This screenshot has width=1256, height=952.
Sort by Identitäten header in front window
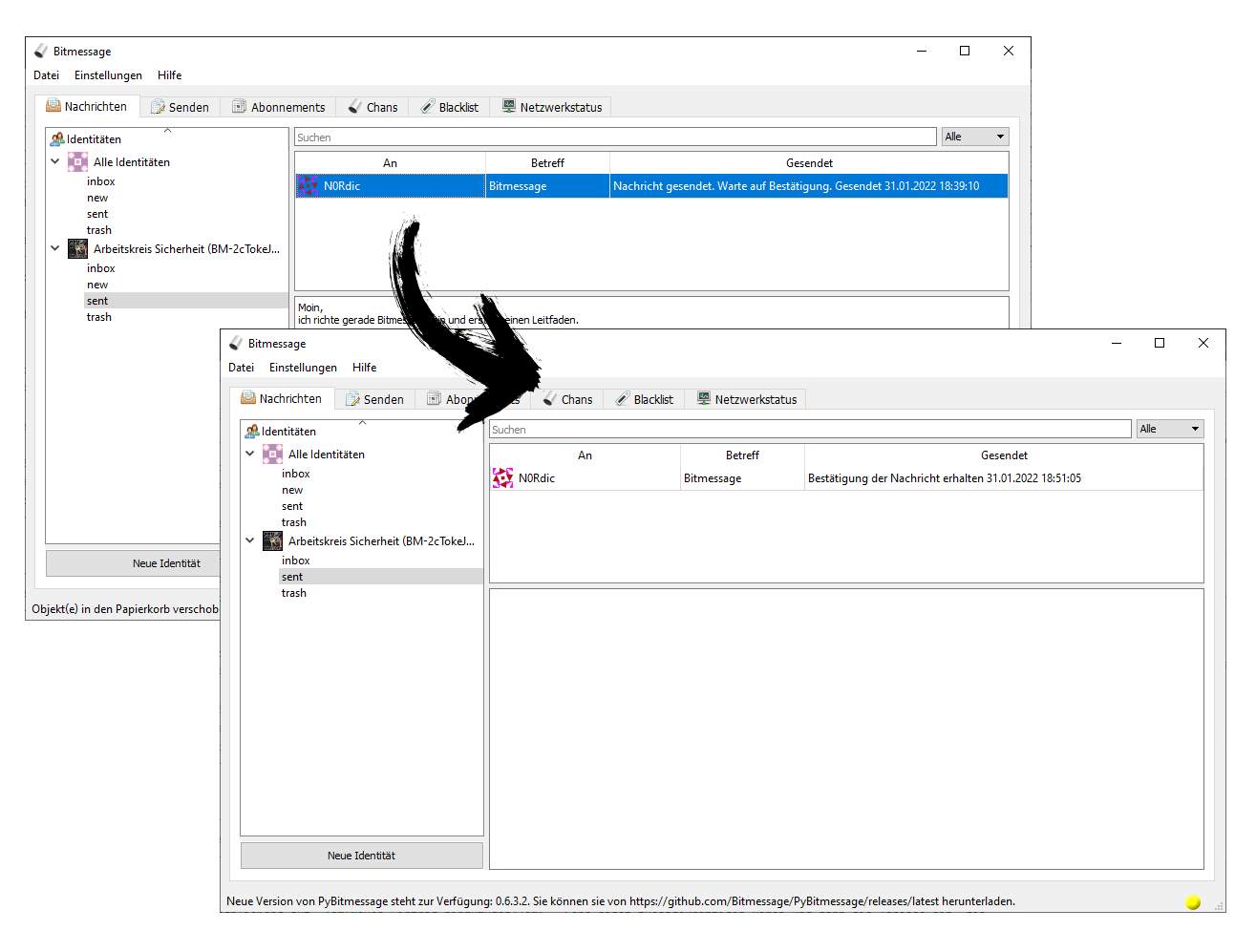[362, 432]
